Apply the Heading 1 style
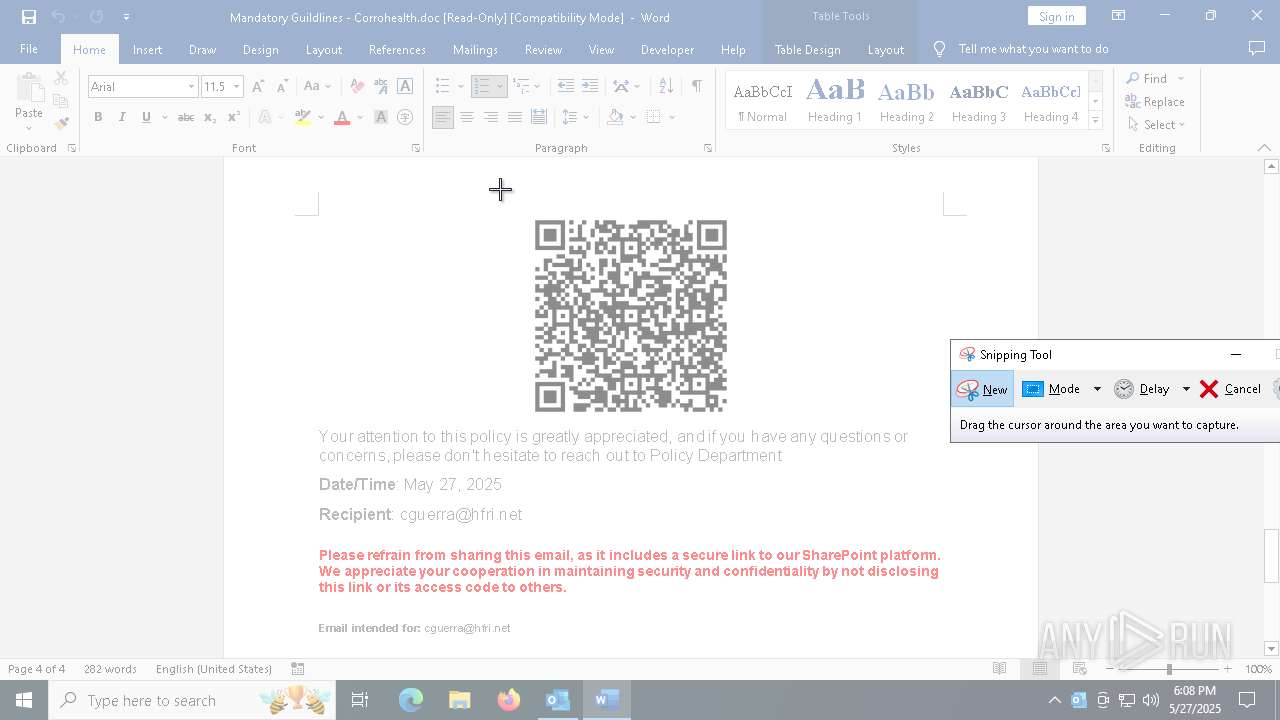The width and height of the screenshot is (1280, 720). coord(835,100)
